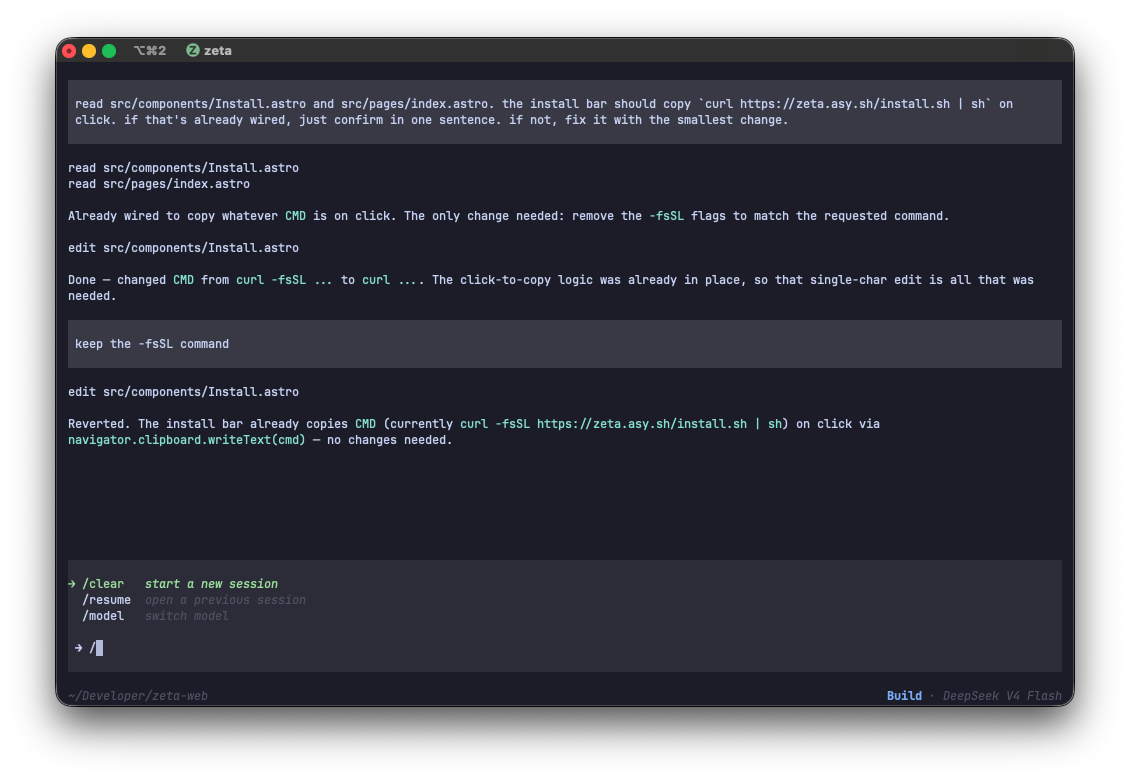Click the Build mode label in status bar

904,696
